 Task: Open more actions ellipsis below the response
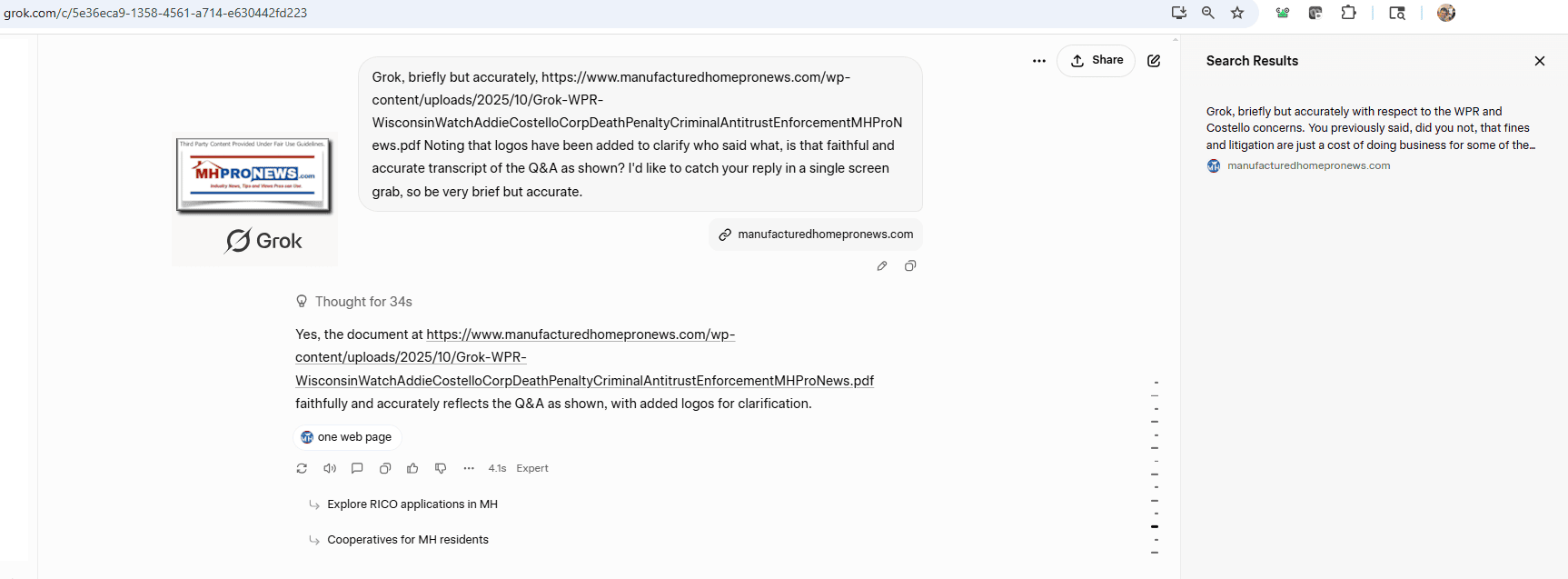tap(469, 468)
